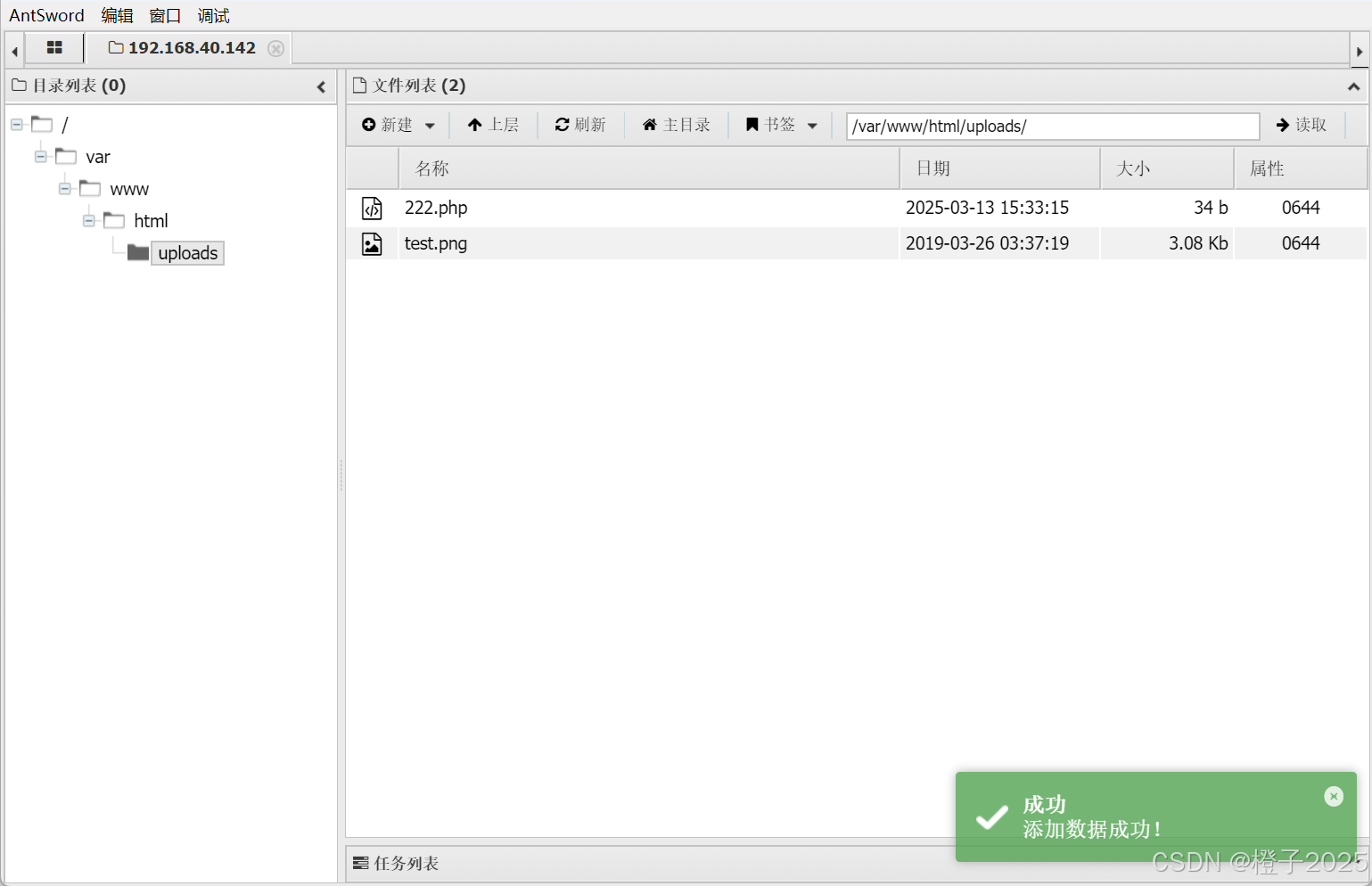
Task: Select the html directory label
Action: [151, 221]
